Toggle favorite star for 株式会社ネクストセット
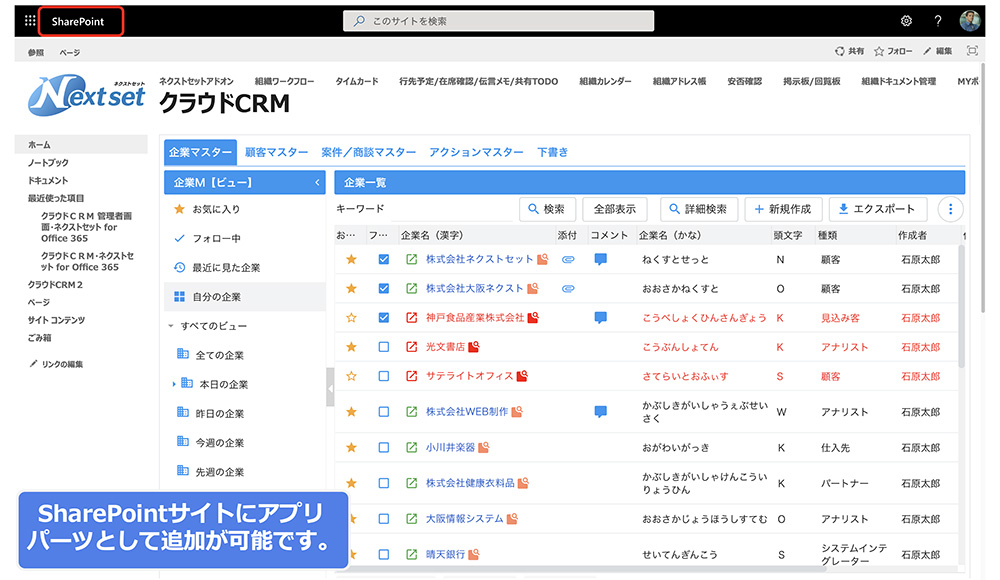Screen dimensions: 1000x580 (351, 259)
